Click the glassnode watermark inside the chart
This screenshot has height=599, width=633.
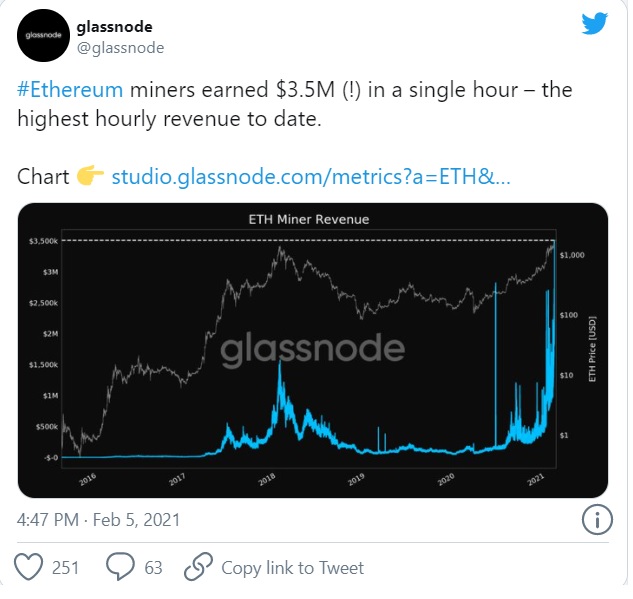312,349
